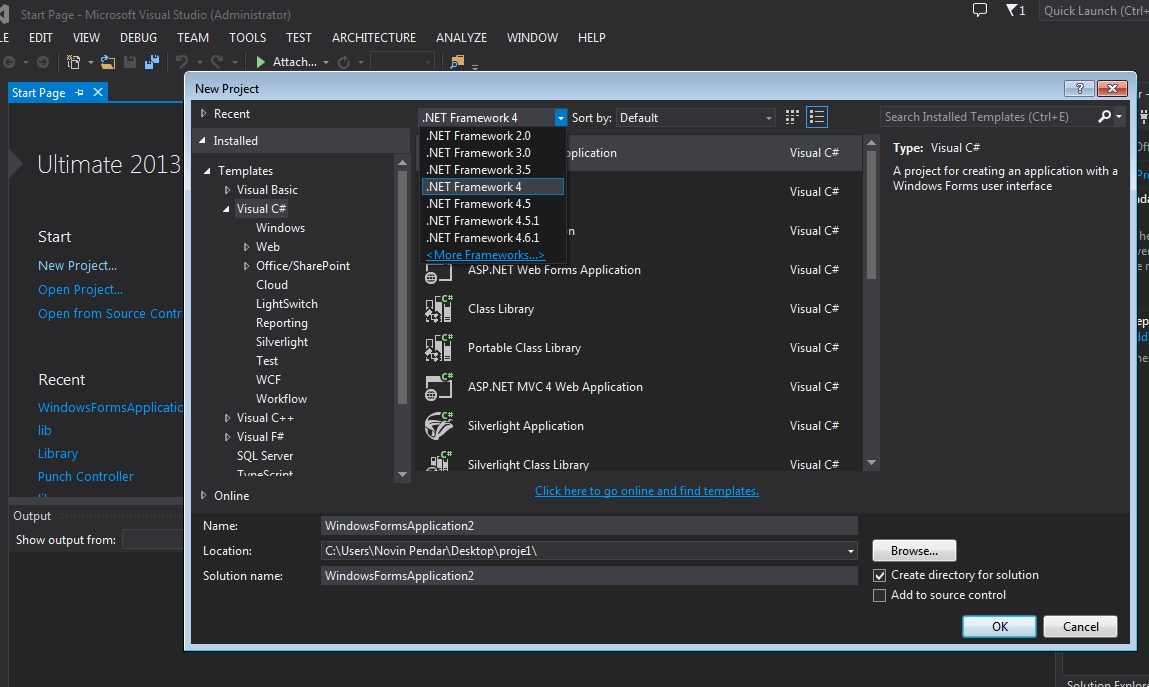This screenshot has height=687, width=1149.
Task: Click the Search Installed Templates field
Action: [x=989, y=116]
